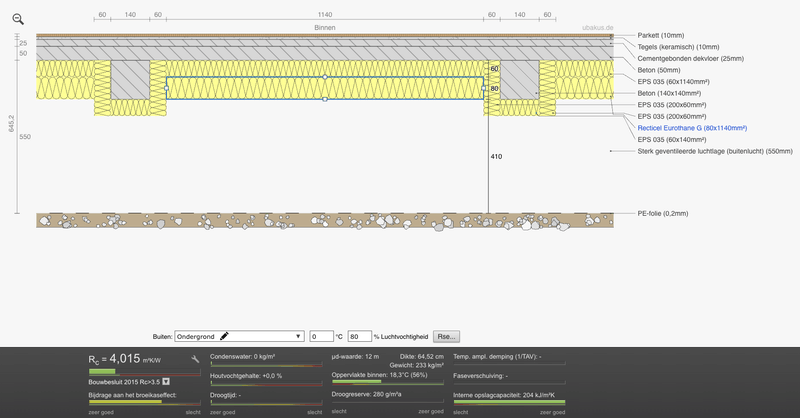Viewport: 800px width, 418px height.
Task: Open settings with the wrench icon
Action: pyautogui.click(x=196, y=358)
